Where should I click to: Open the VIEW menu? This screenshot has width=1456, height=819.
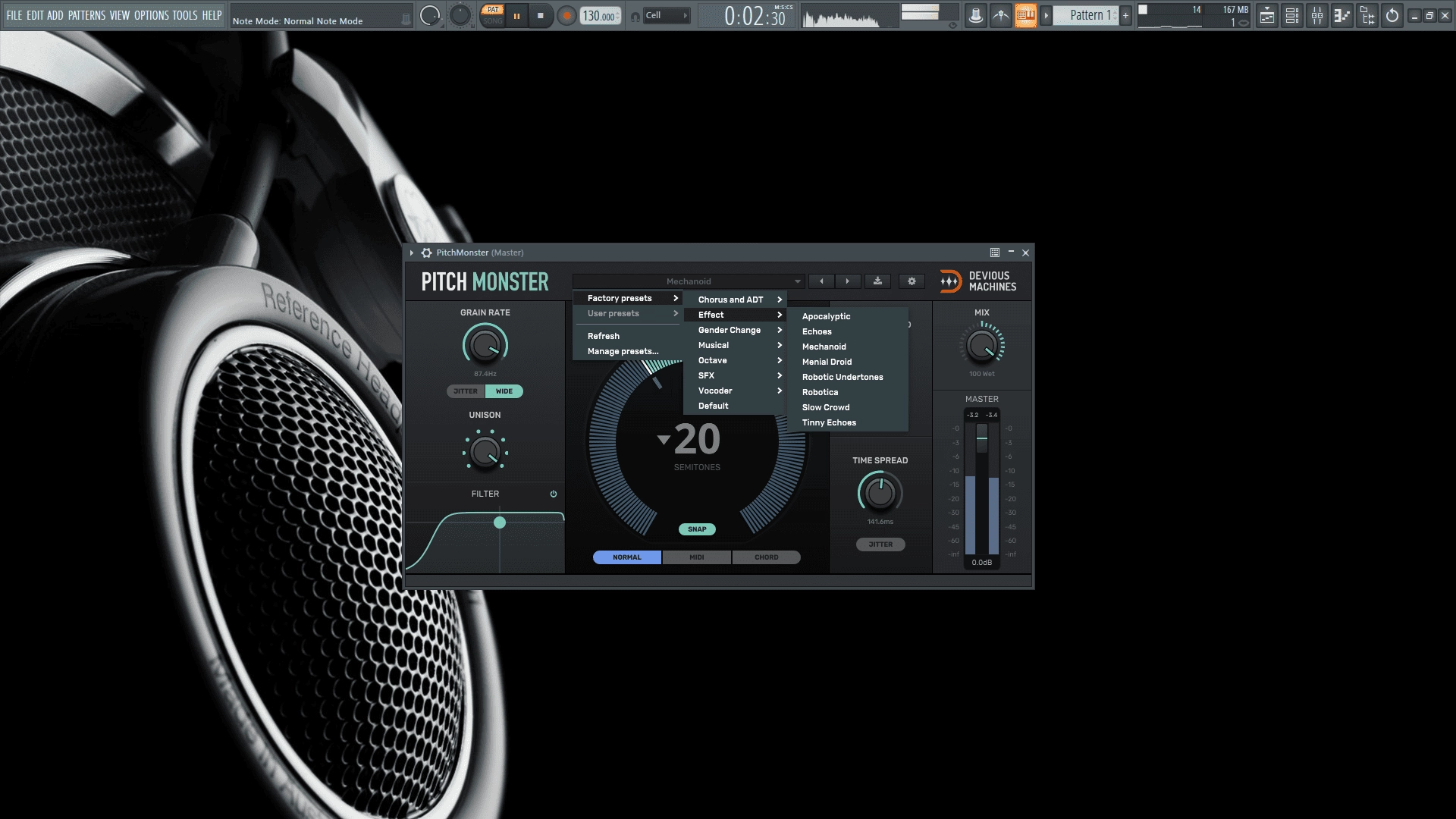click(120, 15)
